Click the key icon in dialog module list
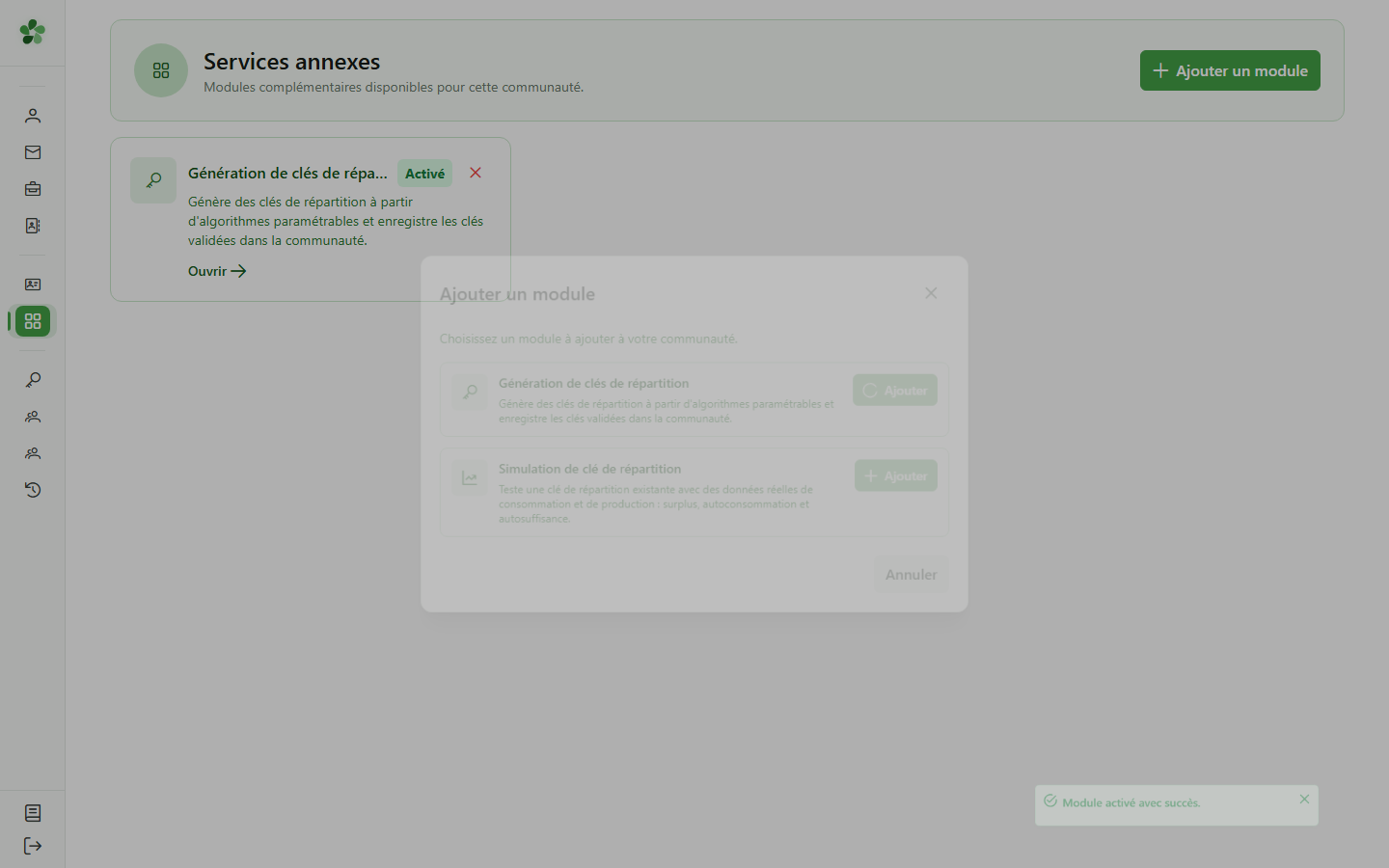1389x868 pixels. [470, 392]
